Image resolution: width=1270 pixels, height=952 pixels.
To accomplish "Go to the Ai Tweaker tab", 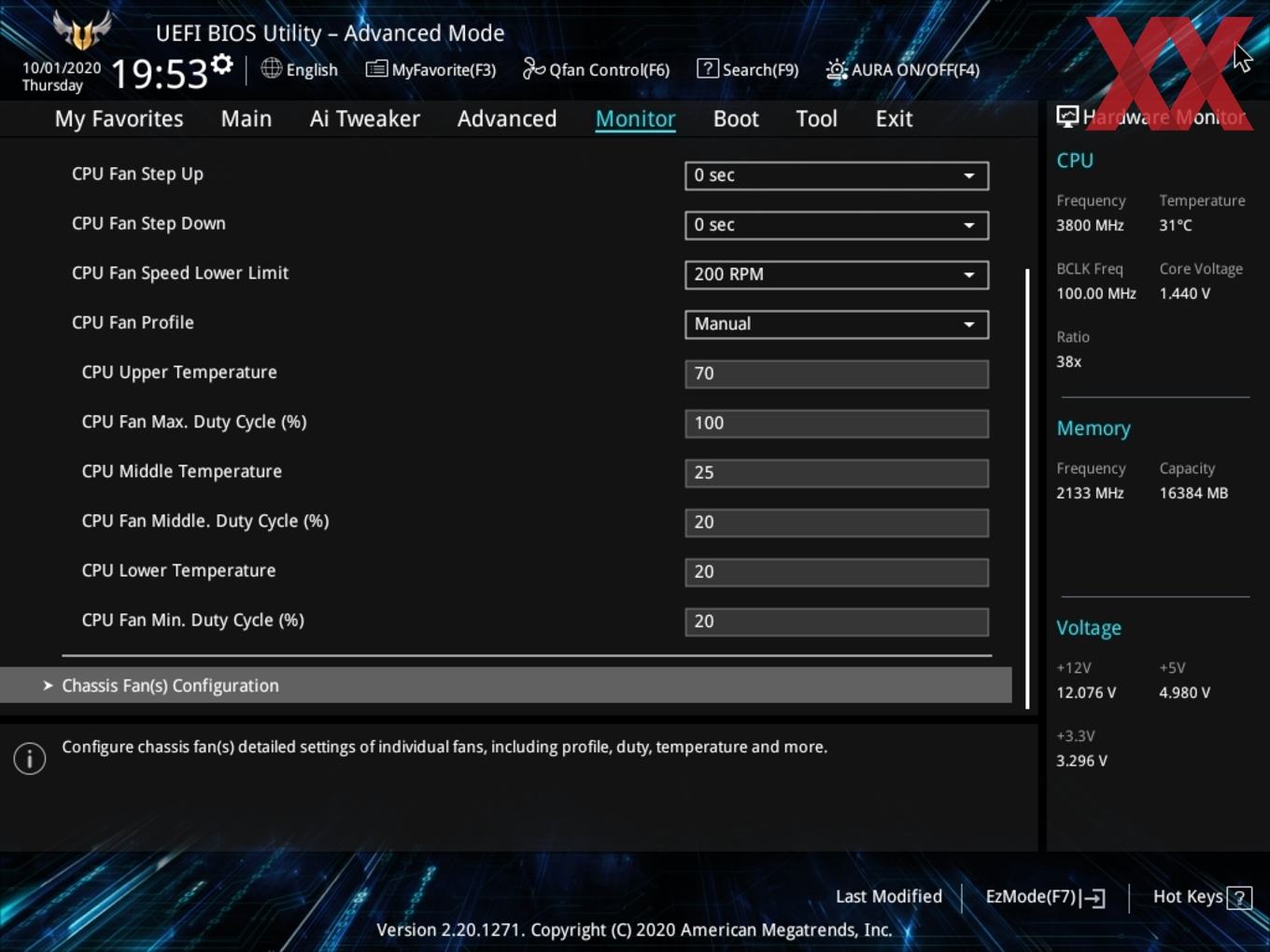I will tap(365, 119).
